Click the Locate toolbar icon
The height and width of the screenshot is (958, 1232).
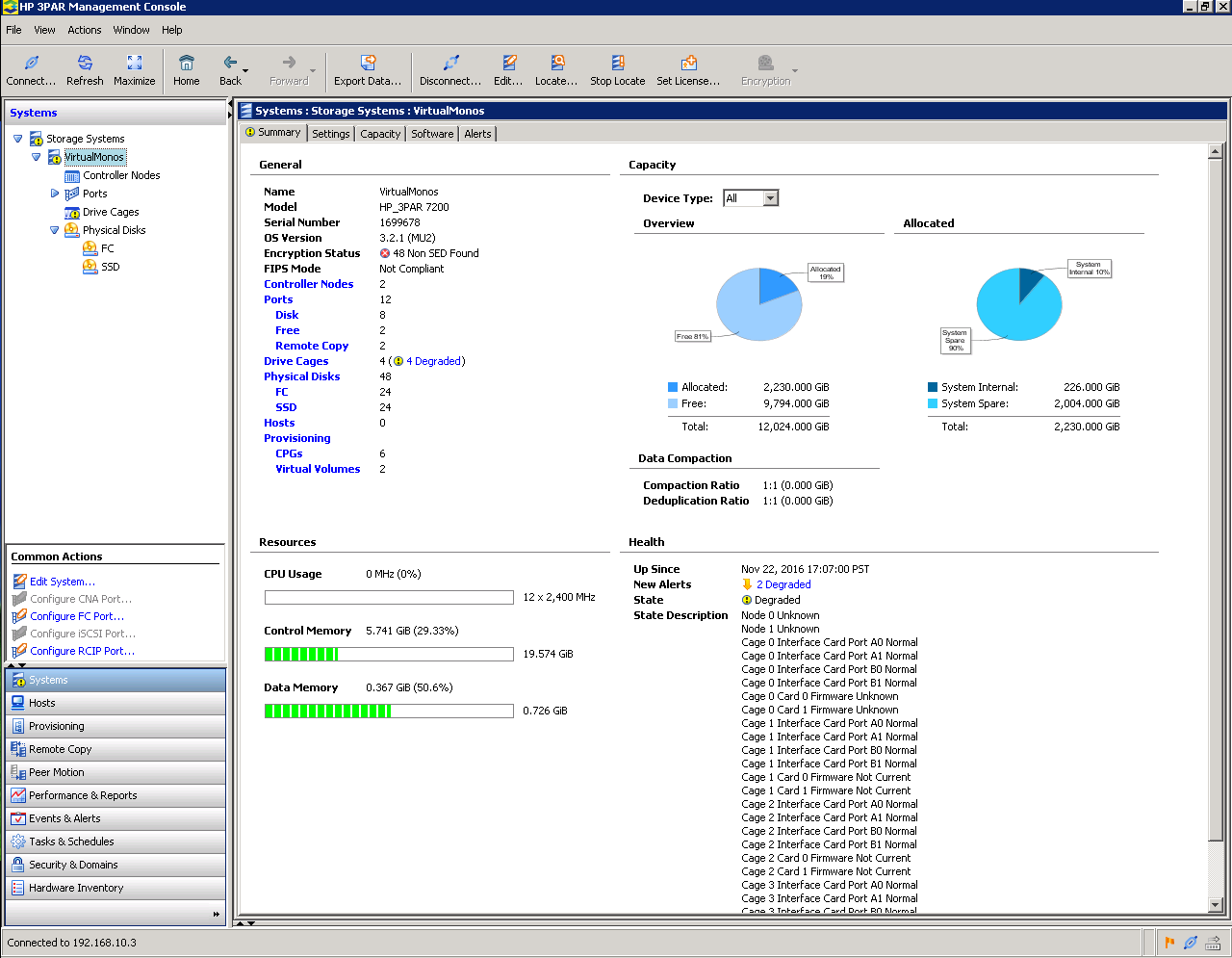click(556, 70)
